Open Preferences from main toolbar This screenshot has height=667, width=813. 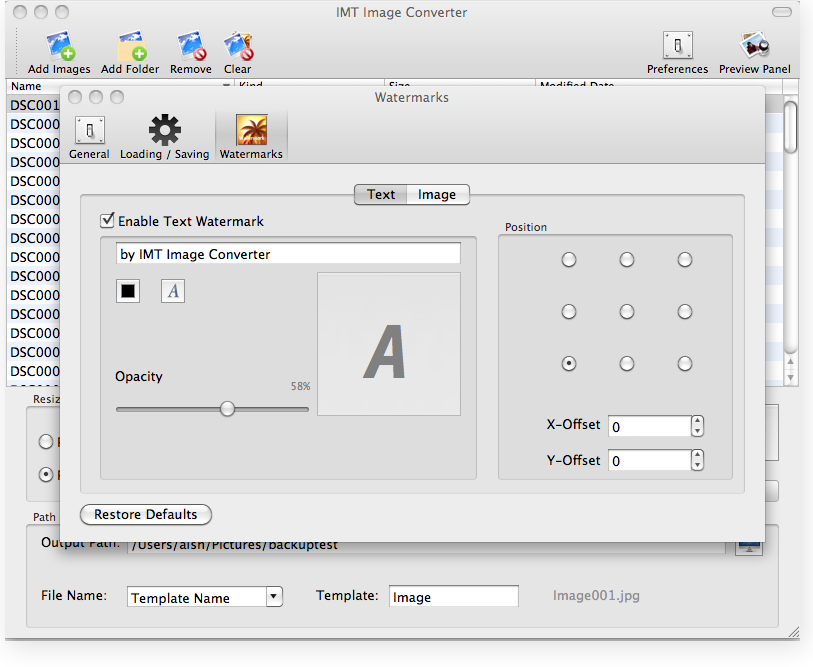pyautogui.click(x=677, y=52)
